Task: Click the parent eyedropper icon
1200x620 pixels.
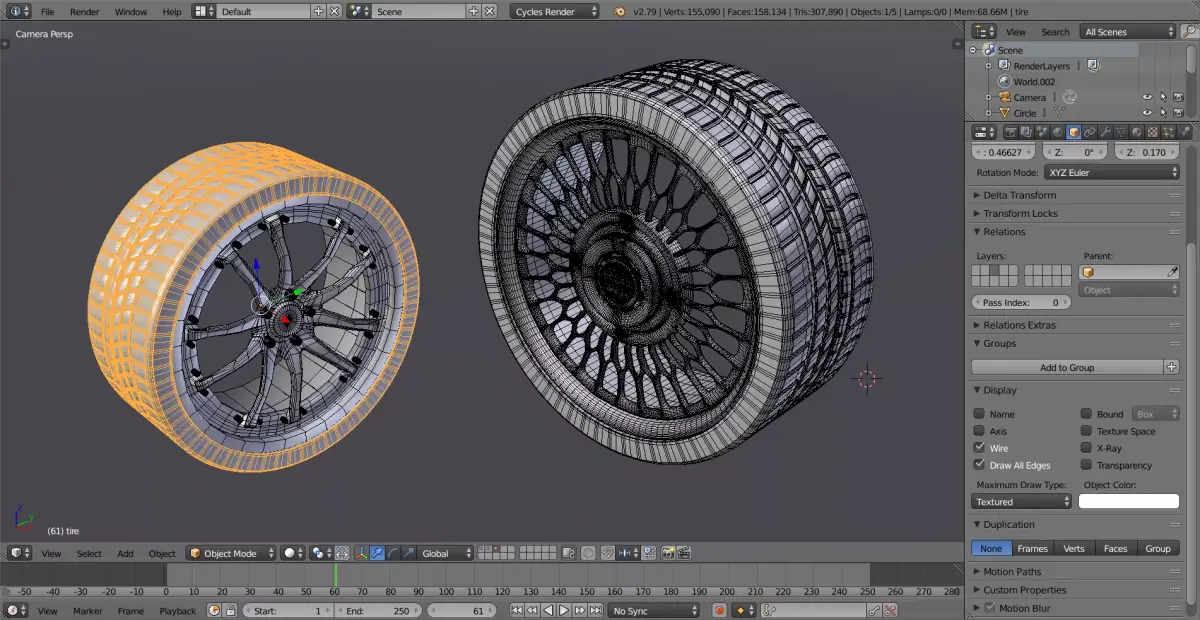Action: coord(1172,272)
